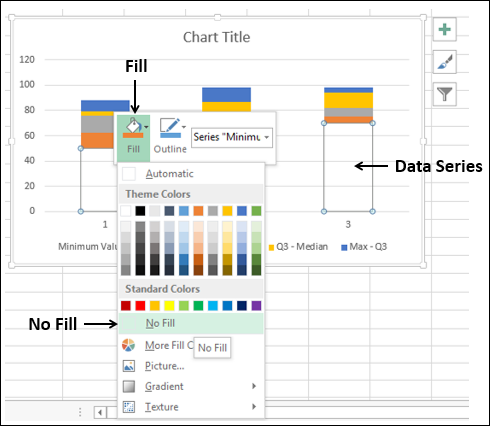Open the Fill dropdown arrow

[146, 127]
